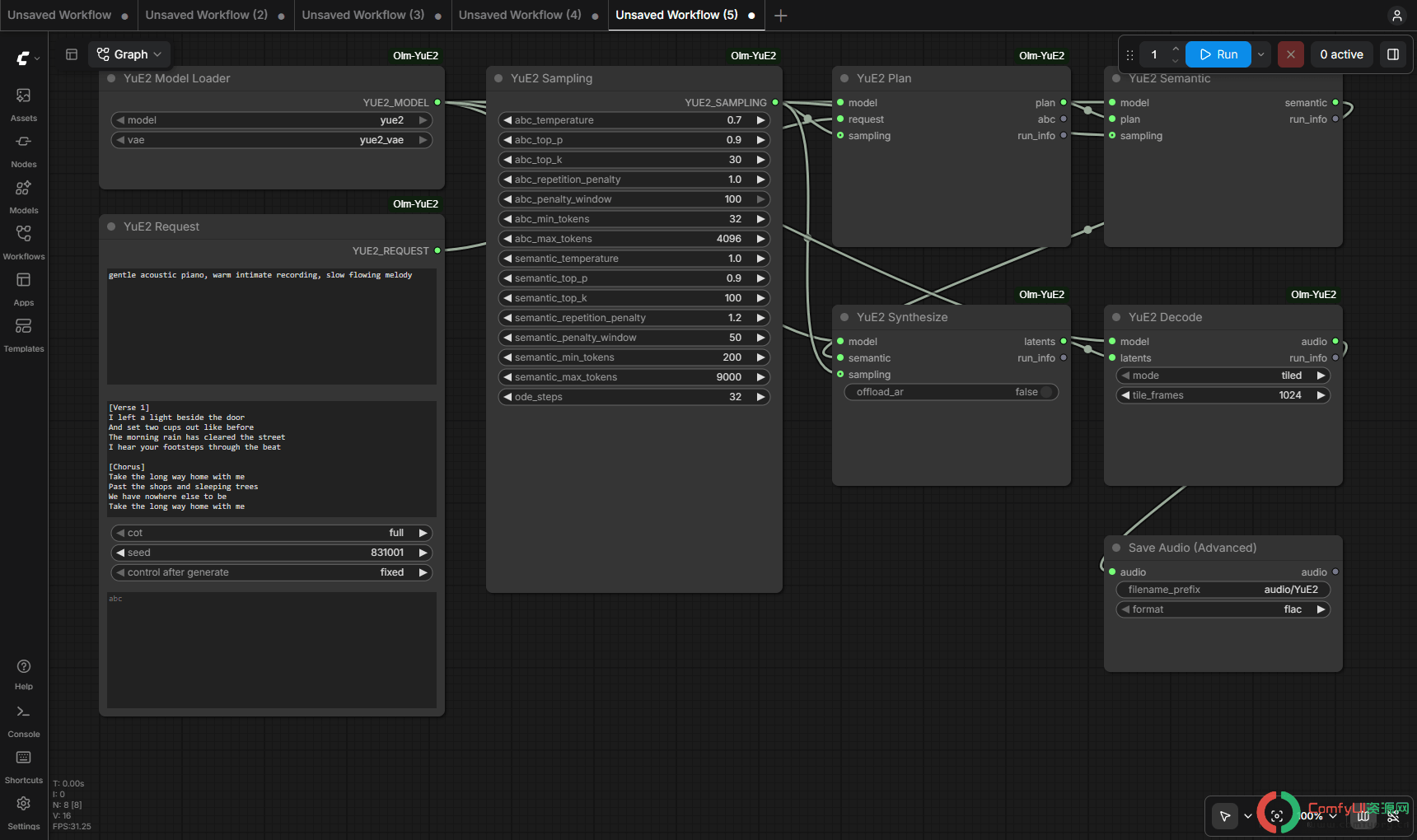Screen dimensions: 1417x840
Task: Click the filename_prefix field
Action: pyautogui.click(x=1223, y=590)
